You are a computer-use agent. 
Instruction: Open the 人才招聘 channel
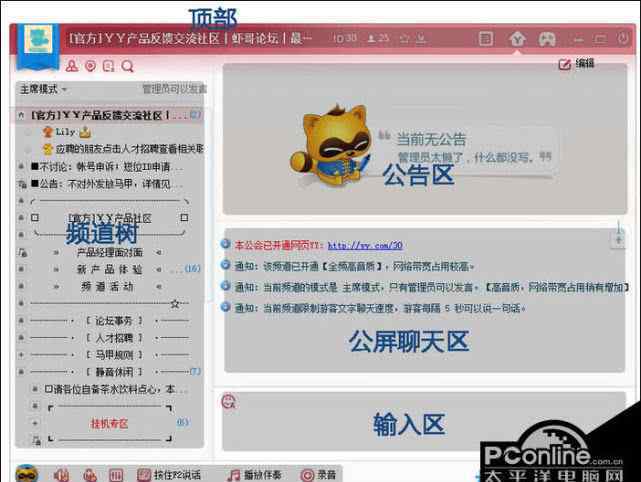(x=114, y=338)
